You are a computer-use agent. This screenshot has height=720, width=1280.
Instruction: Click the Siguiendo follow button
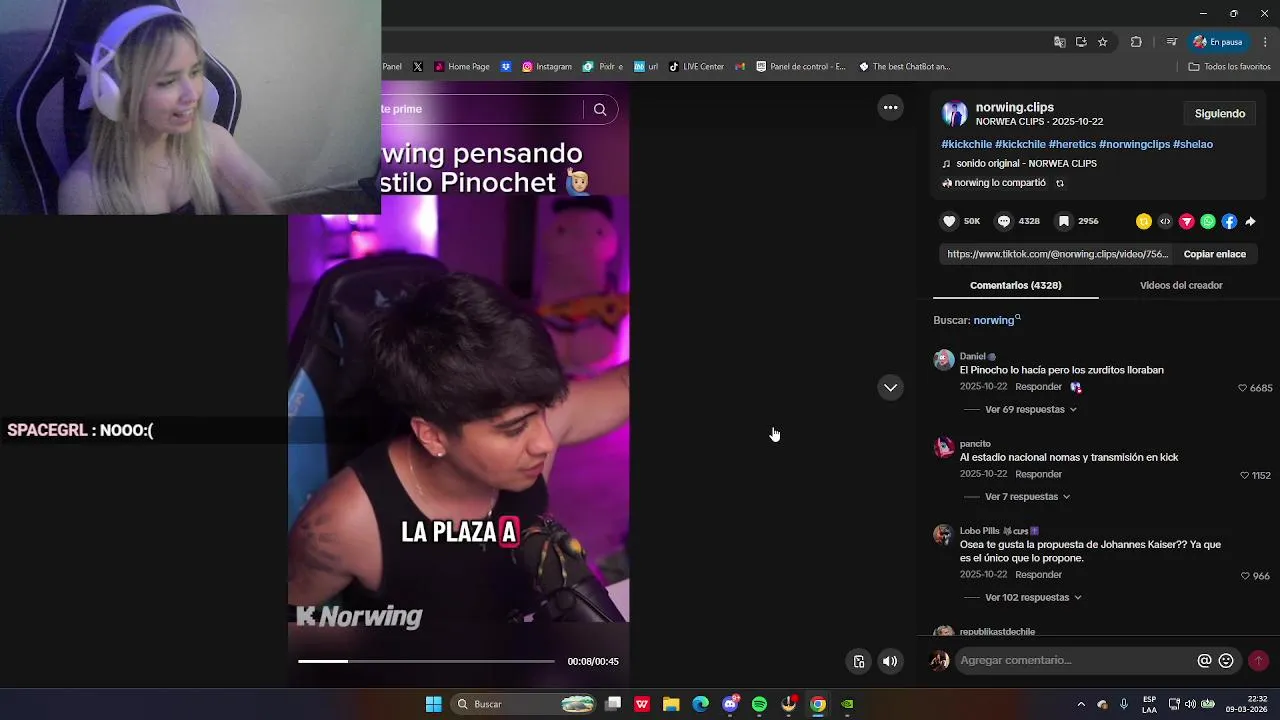(x=1220, y=113)
